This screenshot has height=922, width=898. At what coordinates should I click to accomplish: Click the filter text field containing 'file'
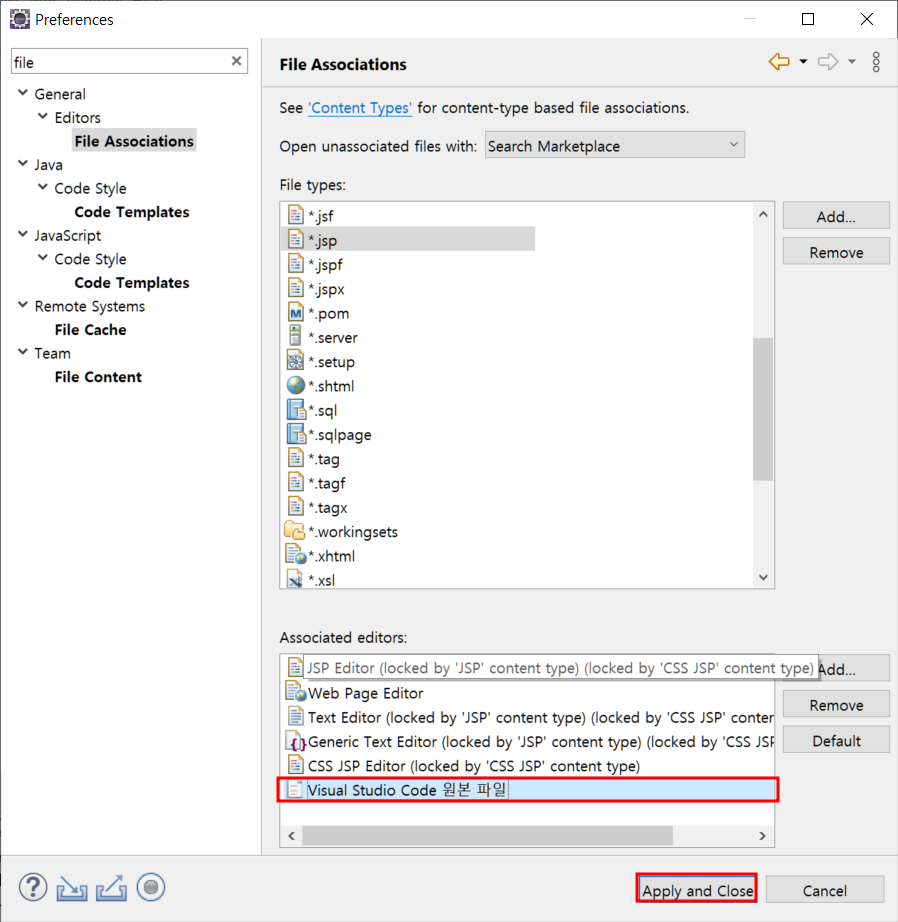click(129, 61)
